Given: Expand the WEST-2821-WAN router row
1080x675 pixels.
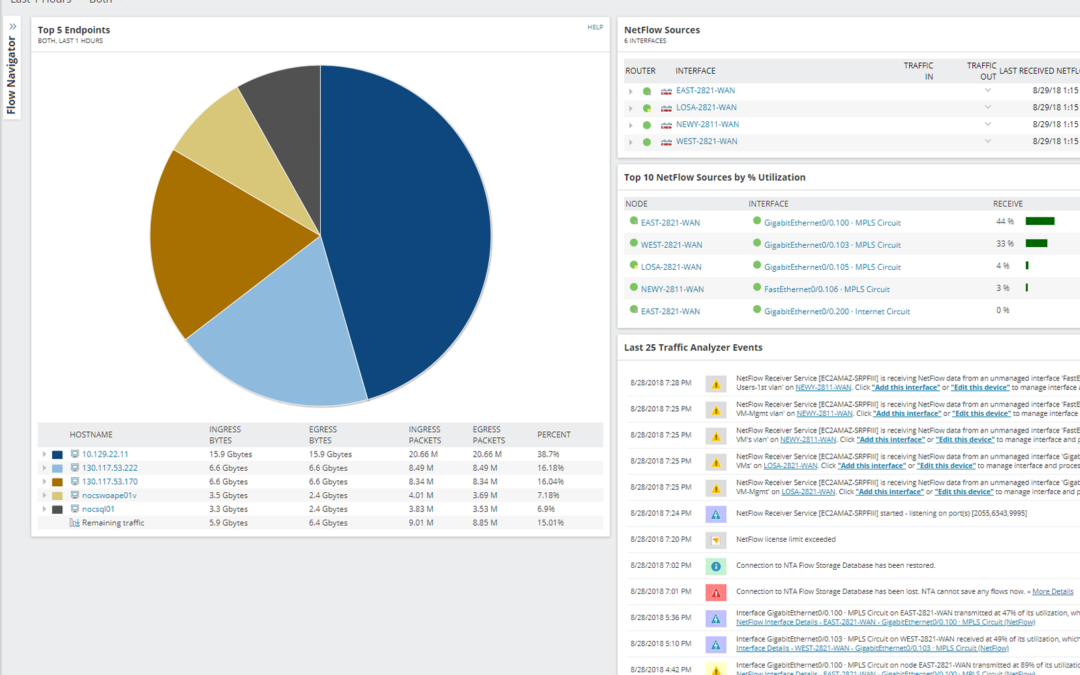Looking at the screenshot, I should click(630, 143).
